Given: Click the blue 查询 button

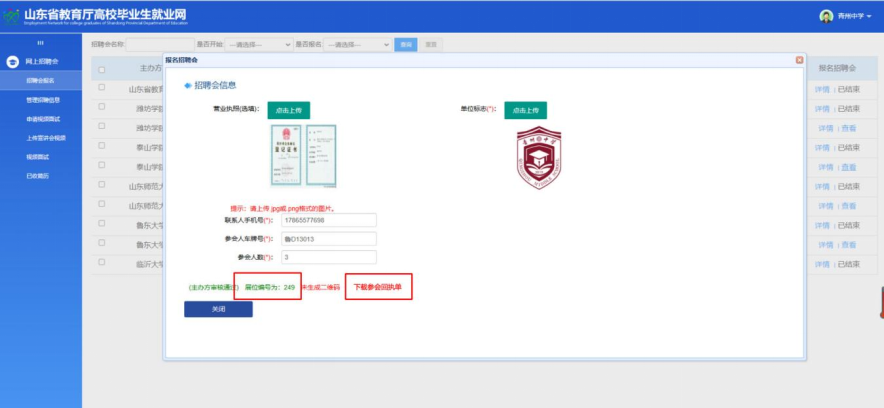Looking at the screenshot, I should [405, 45].
